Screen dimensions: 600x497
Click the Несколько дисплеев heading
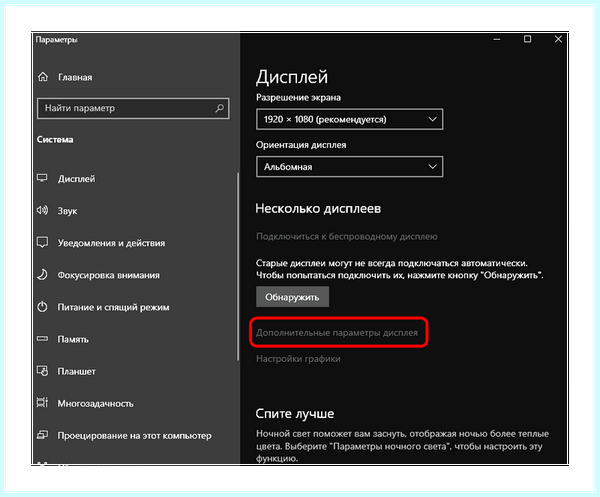(318, 209)
